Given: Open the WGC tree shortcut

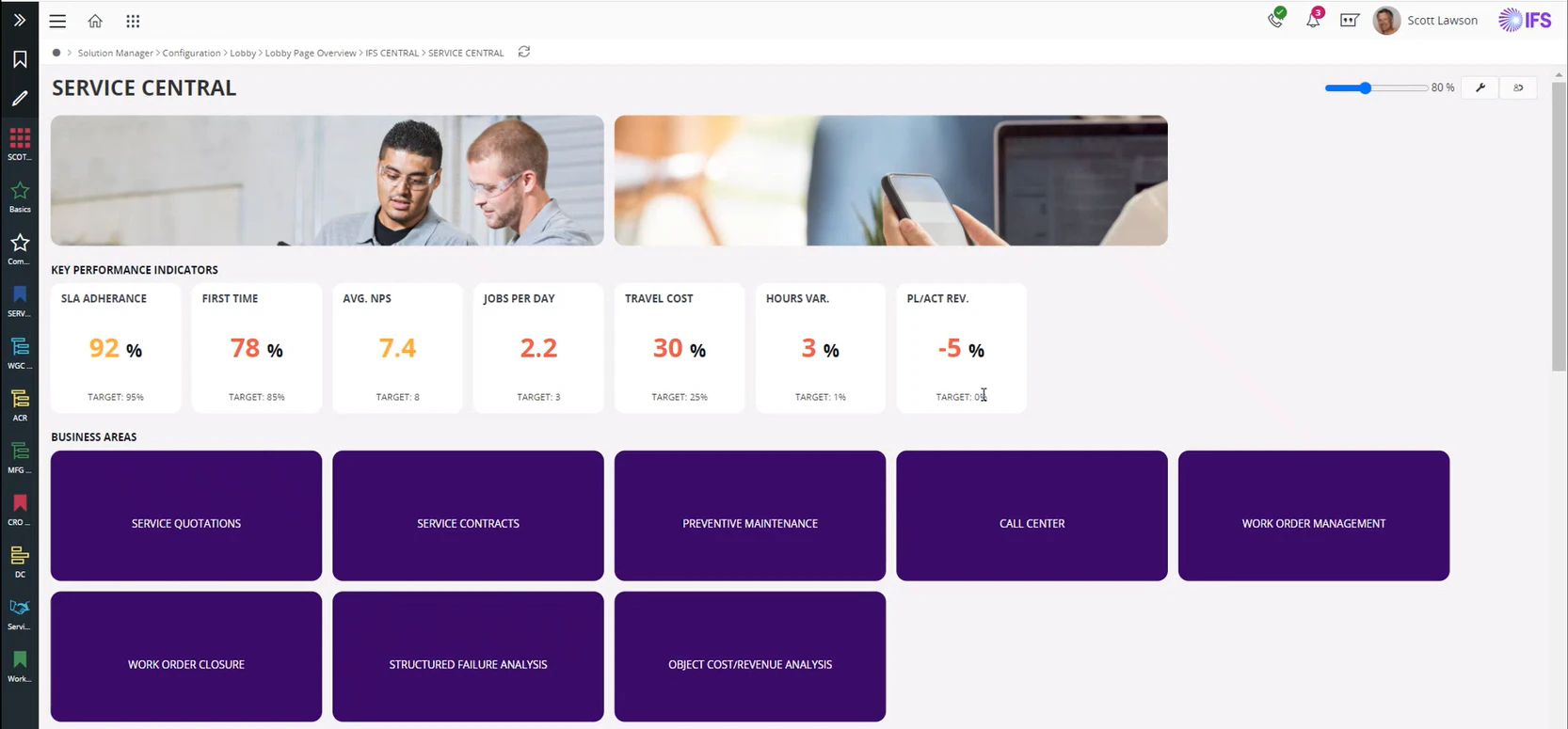Looking at the screenshot, I should tap(20, 353).
